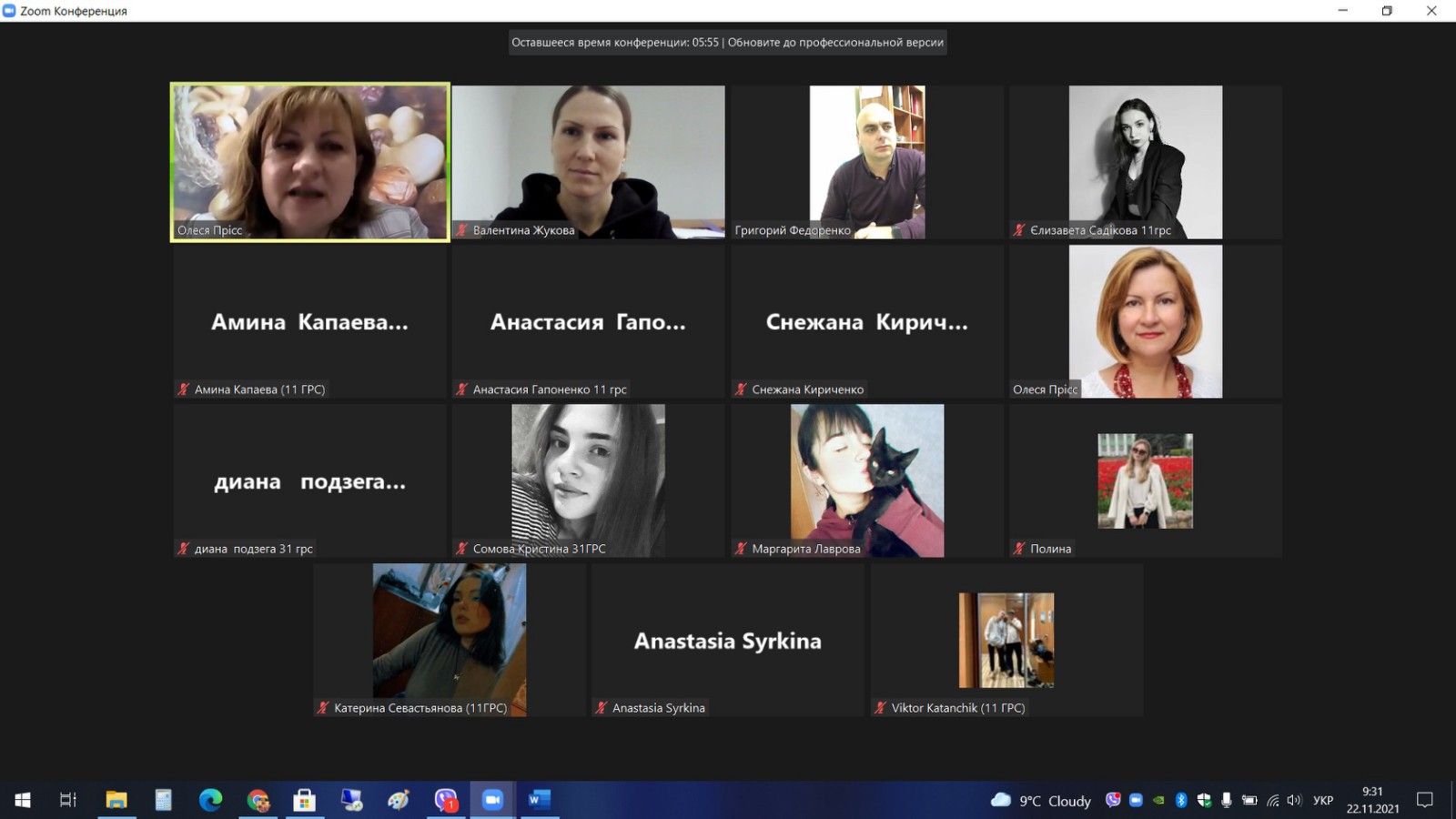Click the Viktor Katanchik (11 ГРС) name label
The height and width of the screenshot is (819, 1456).
click(958, 708)
